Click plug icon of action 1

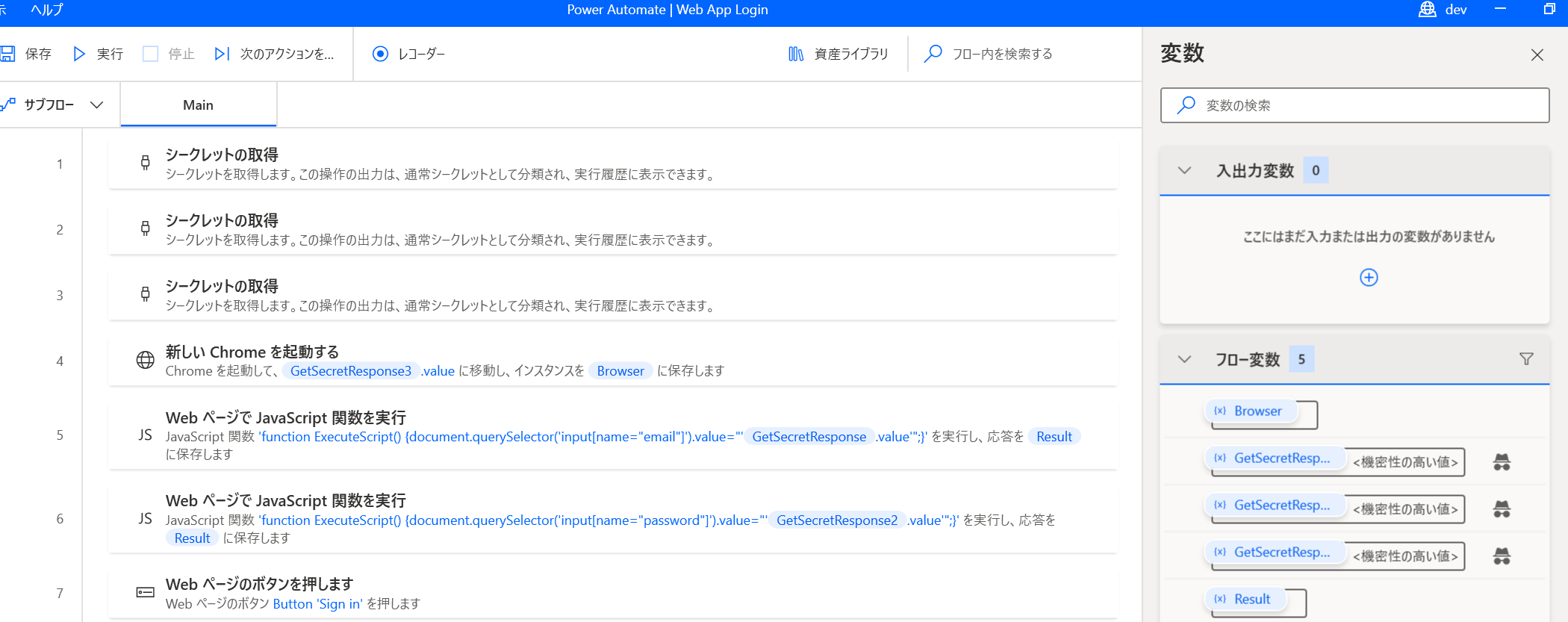146,163
